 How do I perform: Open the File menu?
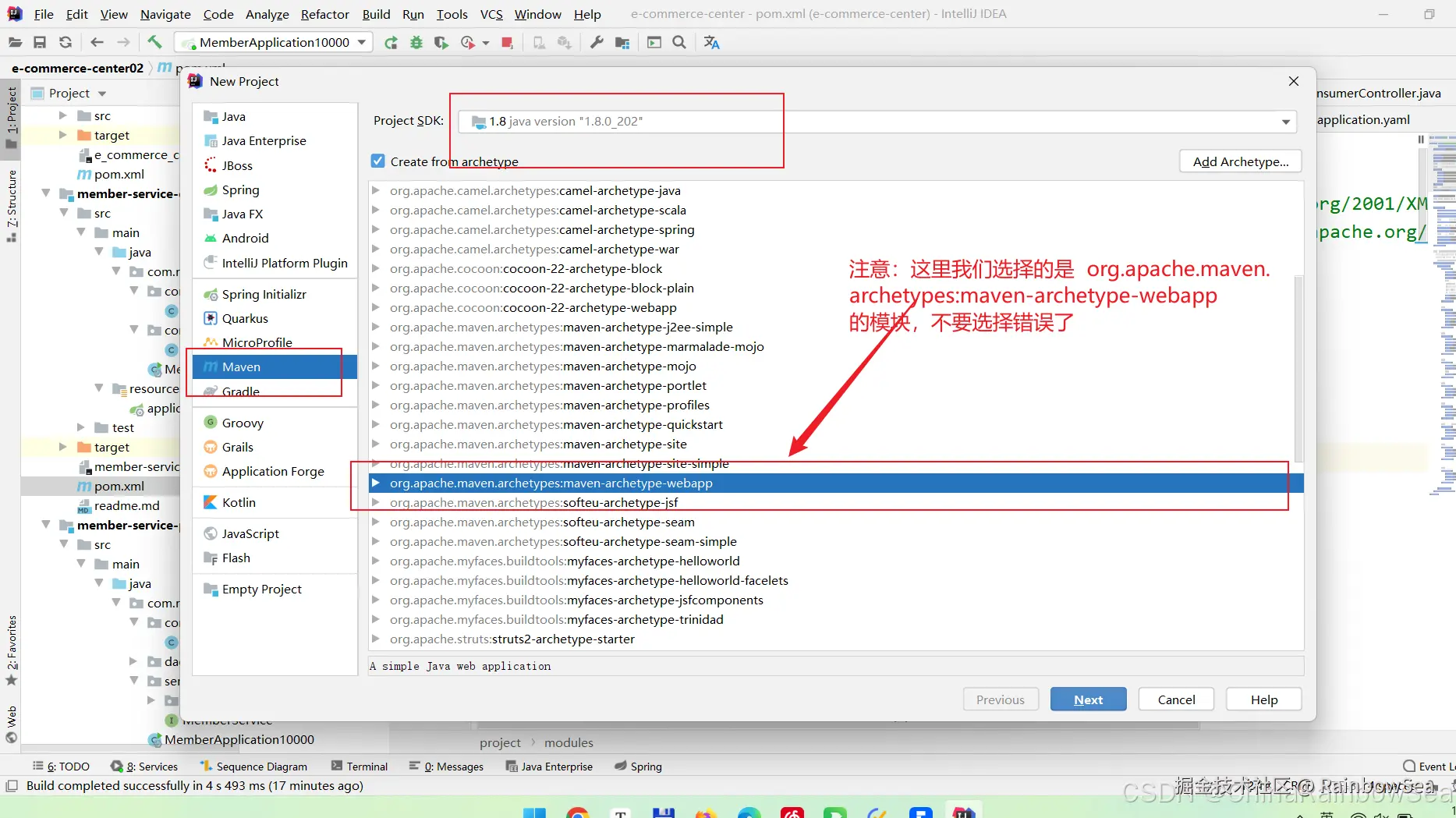pos(44,14)
